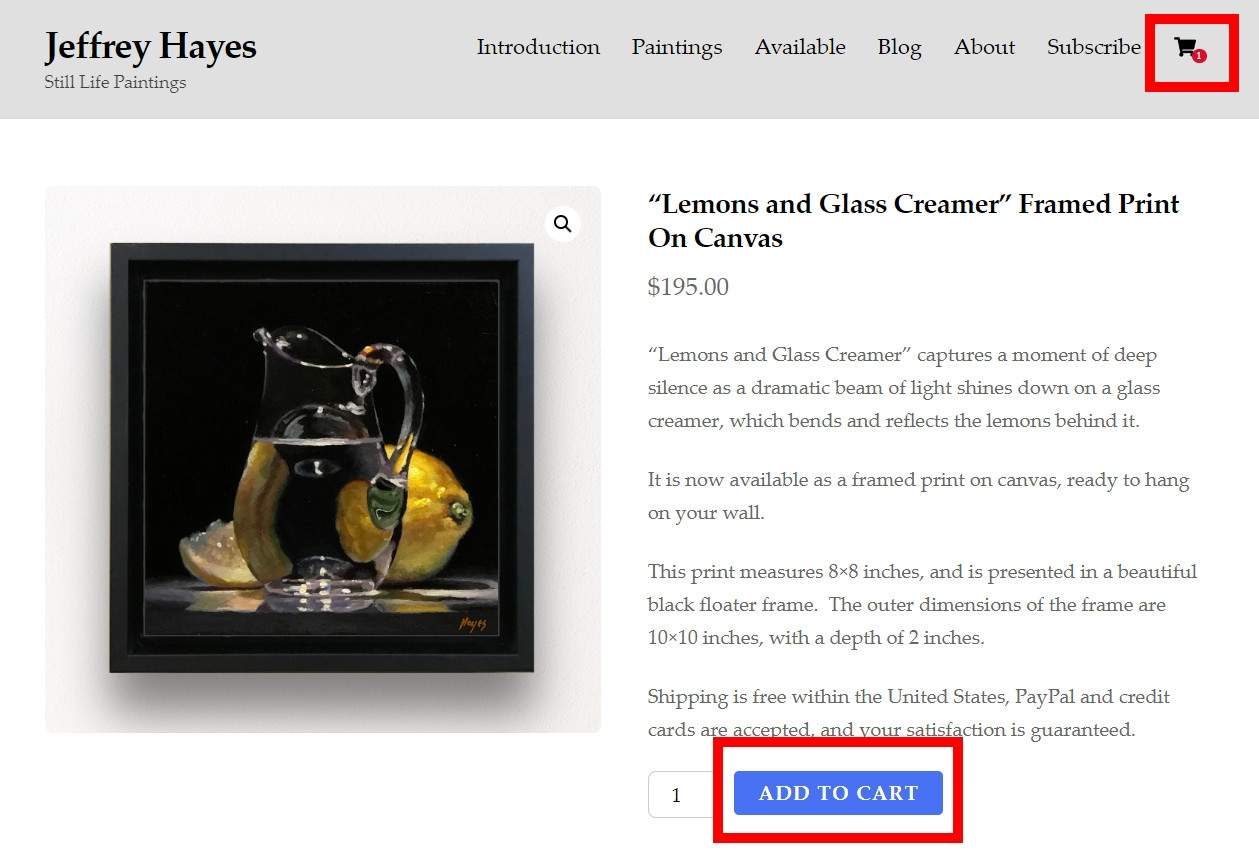Navigate to the Blog page

click(x=899, y=47)
